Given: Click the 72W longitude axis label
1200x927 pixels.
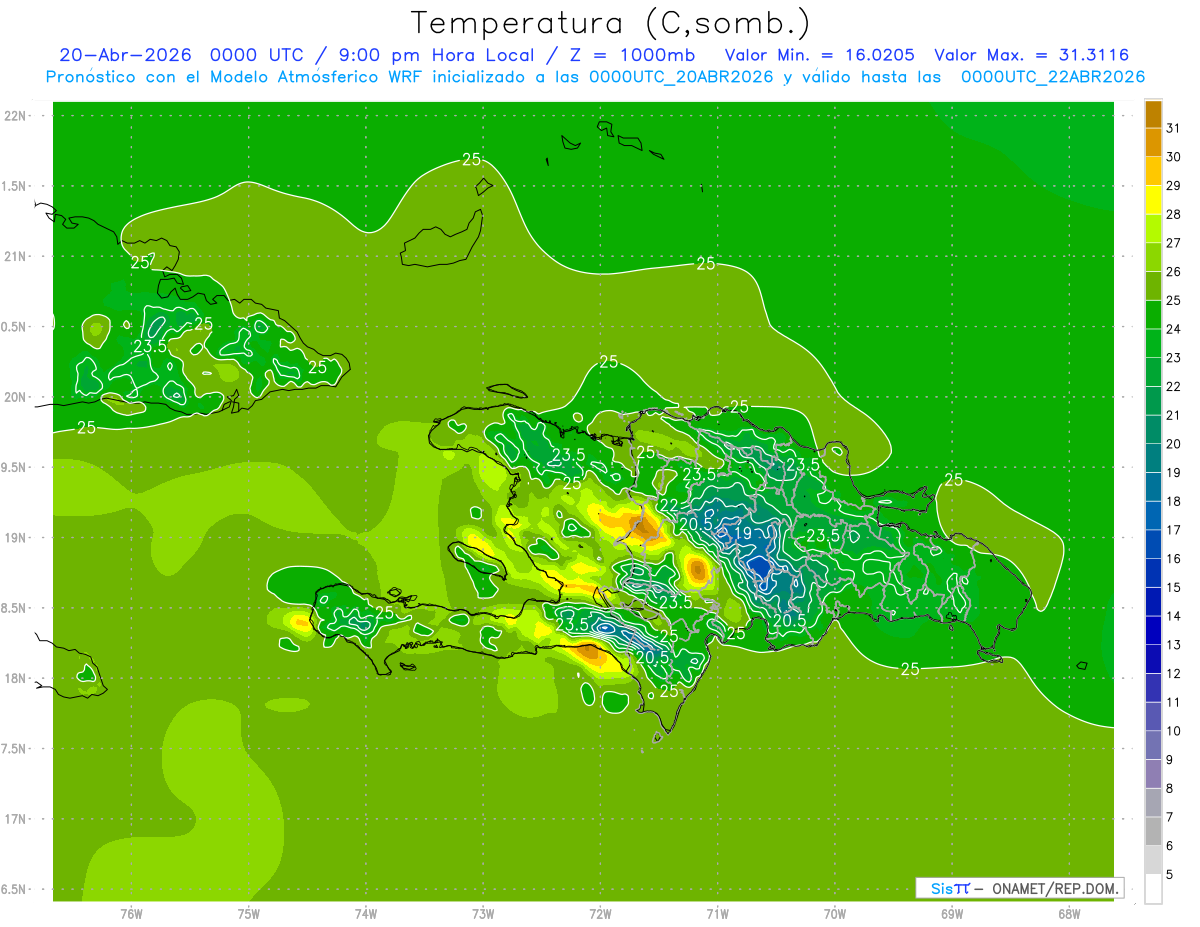Looking at the screenshot, I should point(600,913).
